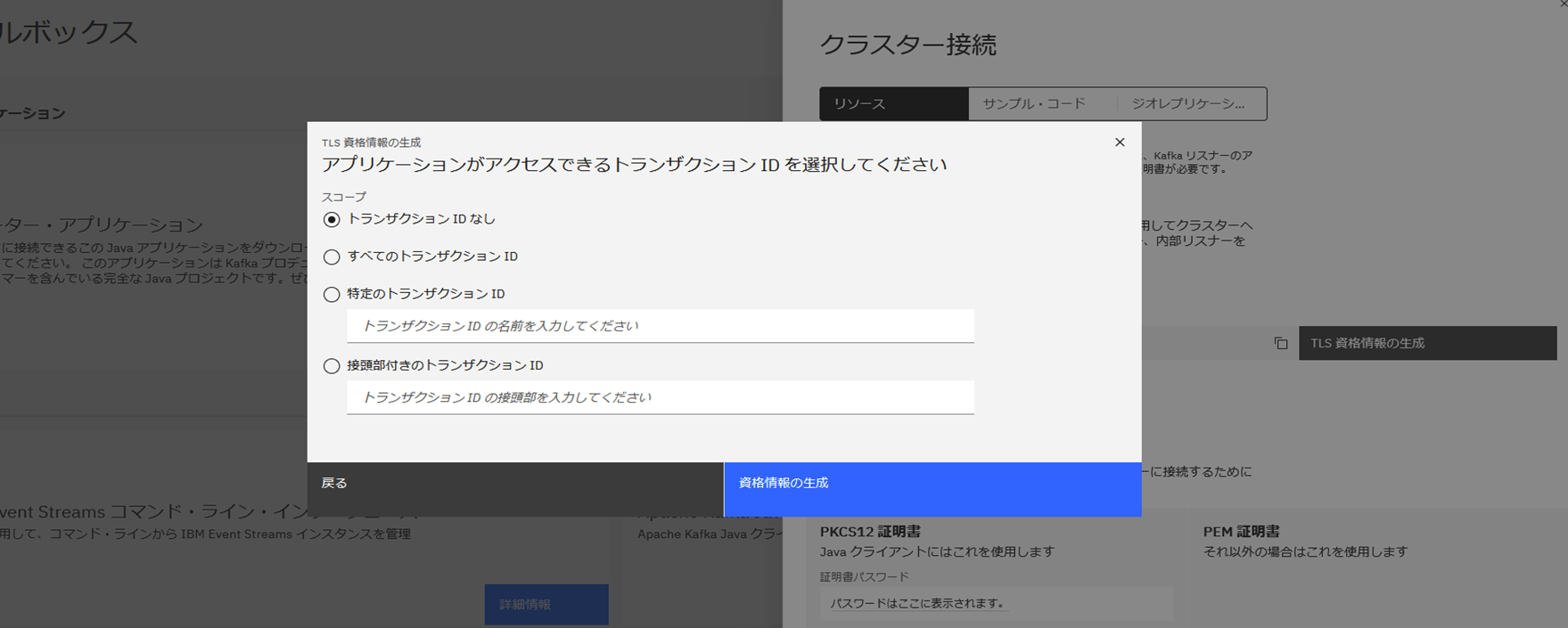Focus the transaction ID prefix input field
The width and height of the screenshot is (1568, 628).
(660, 397)
